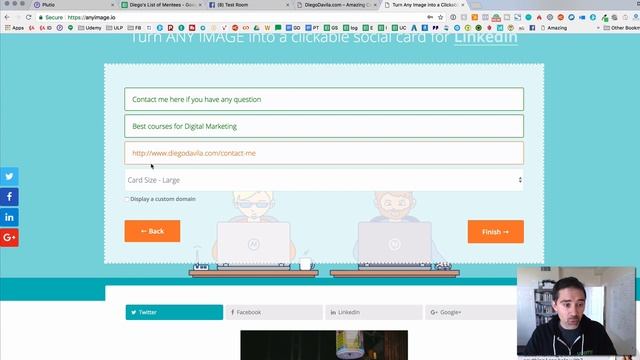Open the FB bookmarks folder
Image resolution: width=640 pixels, height=360 pixels.
[134, 28]
